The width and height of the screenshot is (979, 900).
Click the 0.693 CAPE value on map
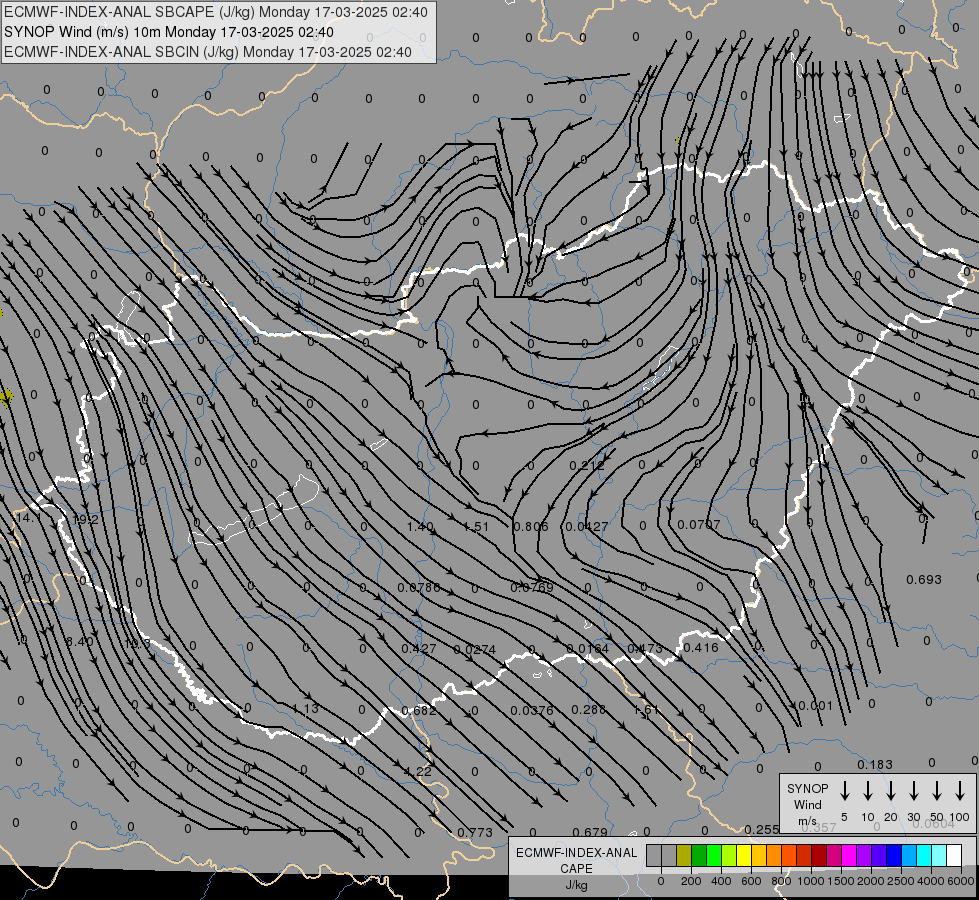(923, 580)
